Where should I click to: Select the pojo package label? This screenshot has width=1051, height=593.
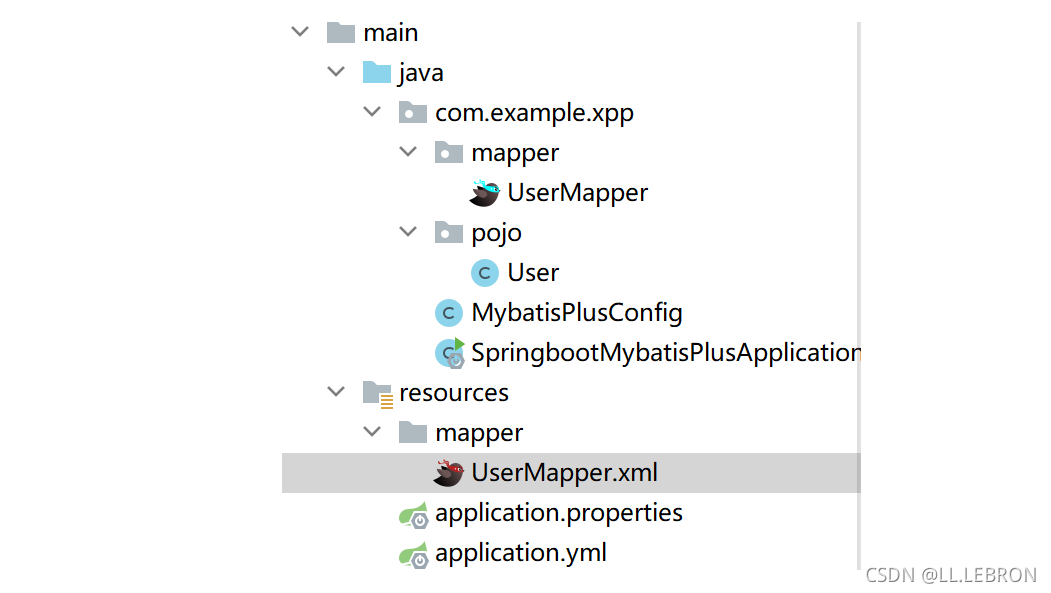pyautogui.click(x=497, y=233)
